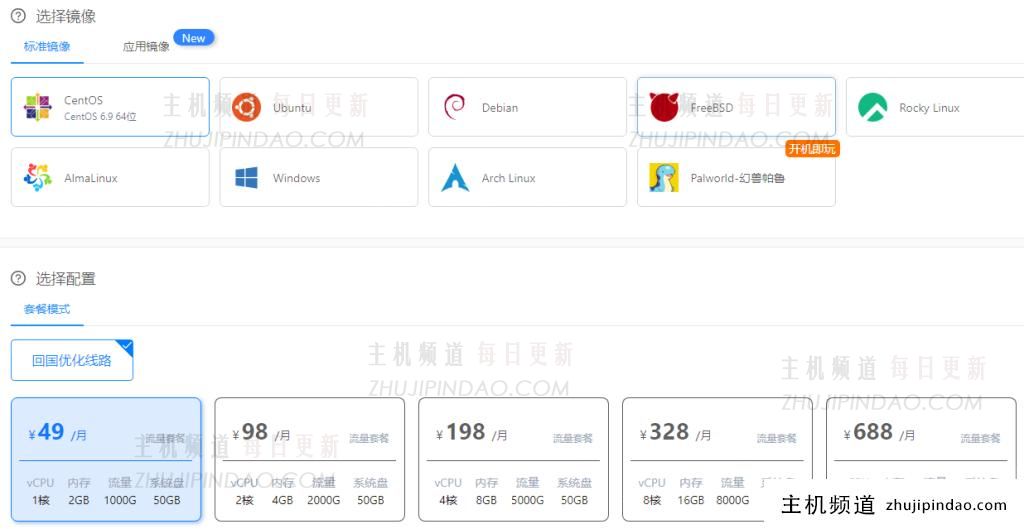Click the 8GB memory value

click(x=487, y=500)
